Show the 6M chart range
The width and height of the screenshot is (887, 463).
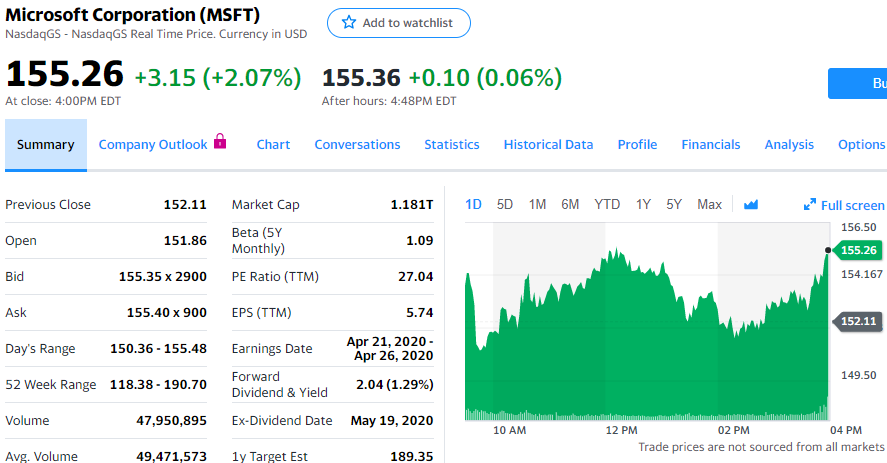(x=570, y=205)
